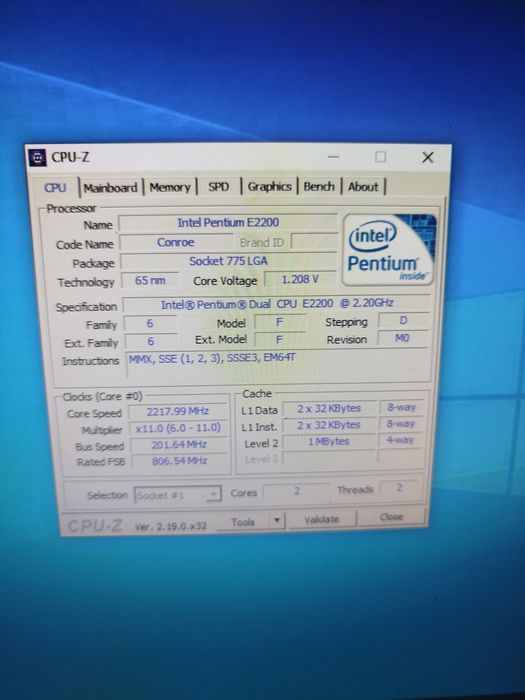Screen dimensions: 525x700
Task: Select the SPD tab
Action: [x=218, y=187]
